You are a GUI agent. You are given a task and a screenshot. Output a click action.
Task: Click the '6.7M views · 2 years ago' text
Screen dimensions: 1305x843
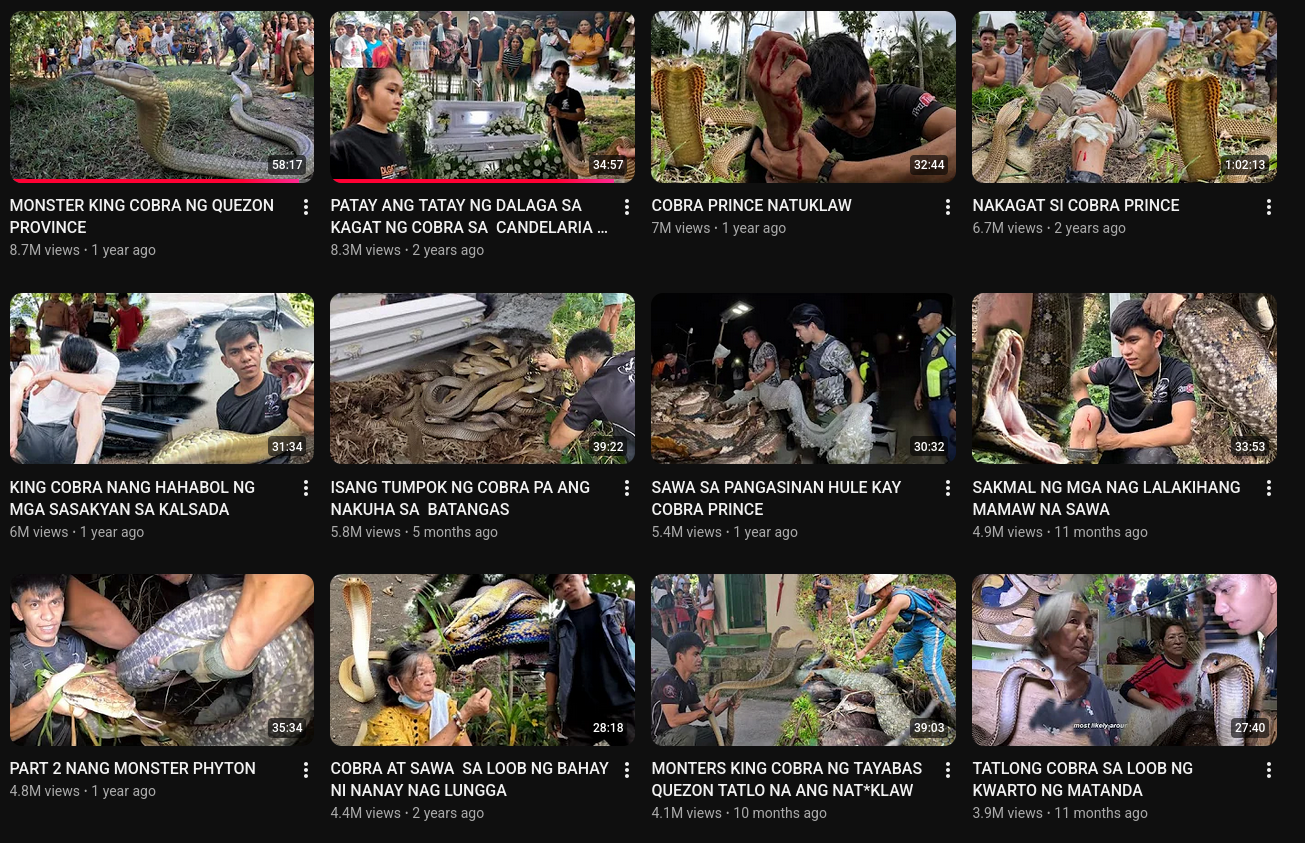tap(1049, 228)
